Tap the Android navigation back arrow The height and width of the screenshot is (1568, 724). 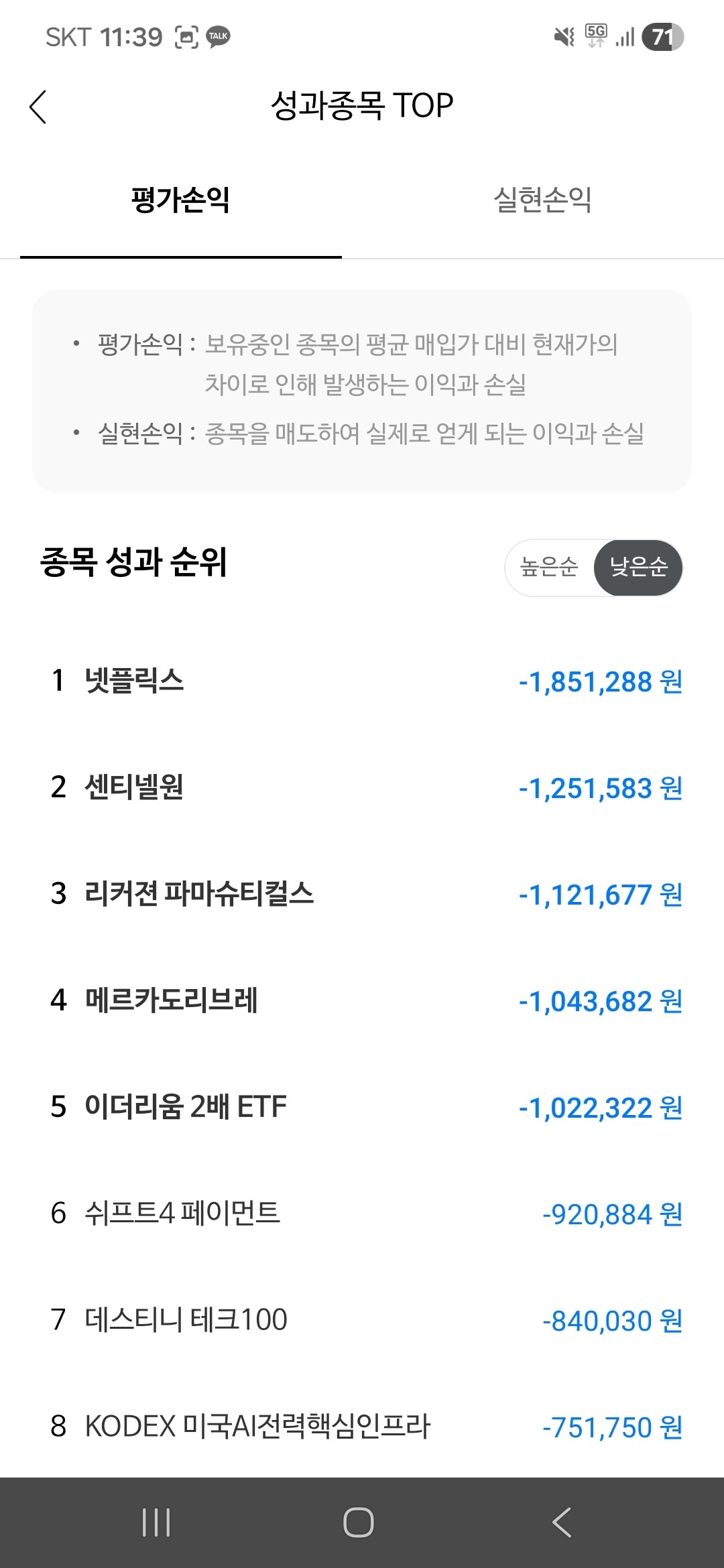(562, 1522)
